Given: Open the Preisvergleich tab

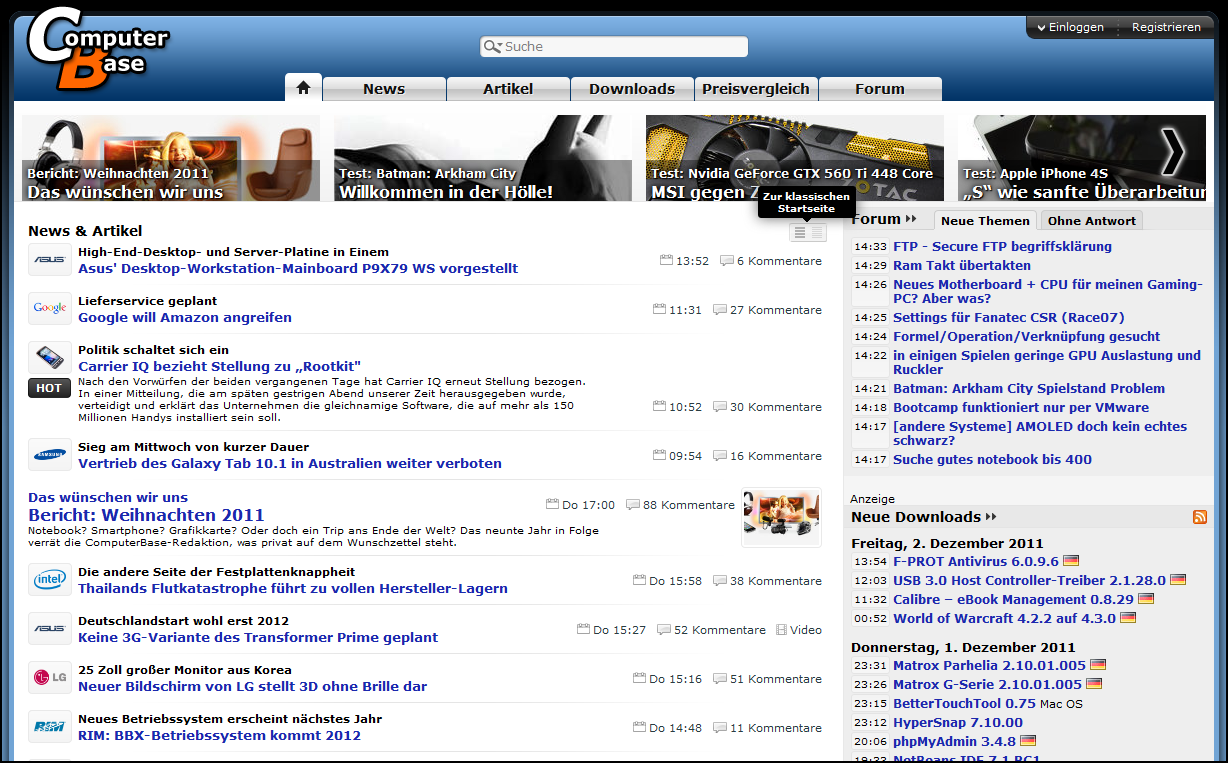Looking at the screenshot, I should coord(756,89).
